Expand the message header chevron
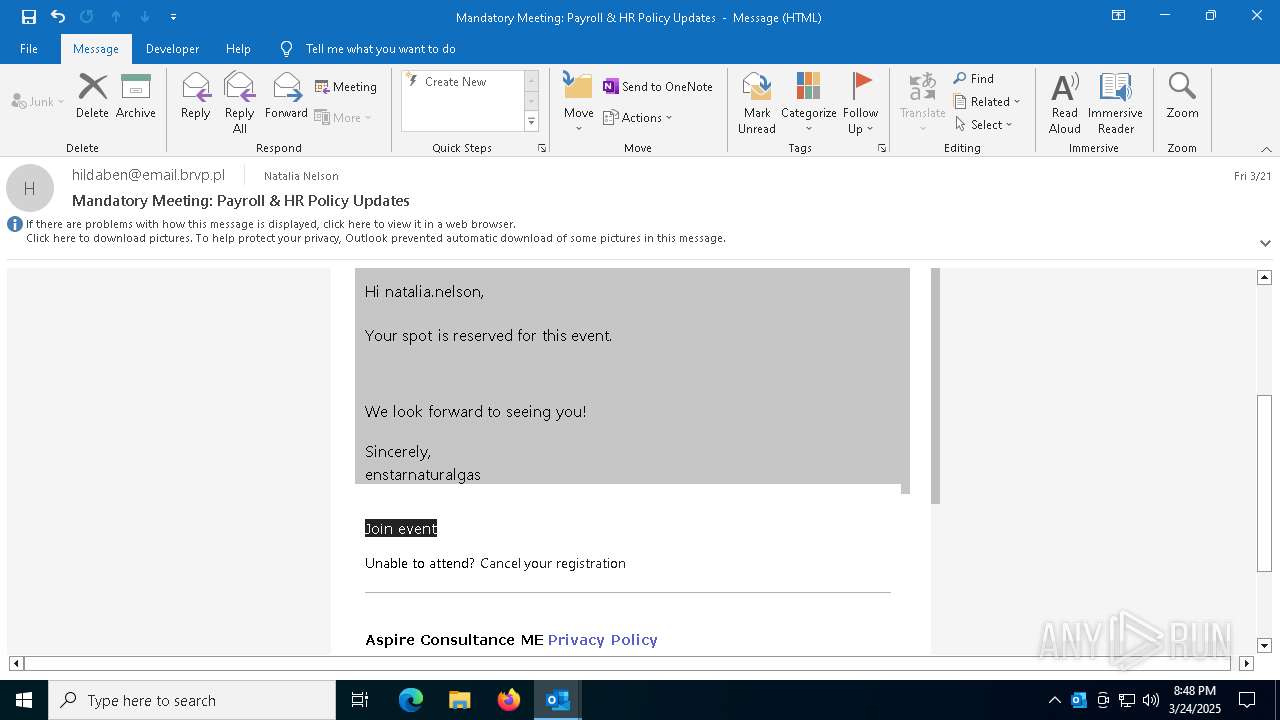1280x720 pixels. (x=1265, y=243)
